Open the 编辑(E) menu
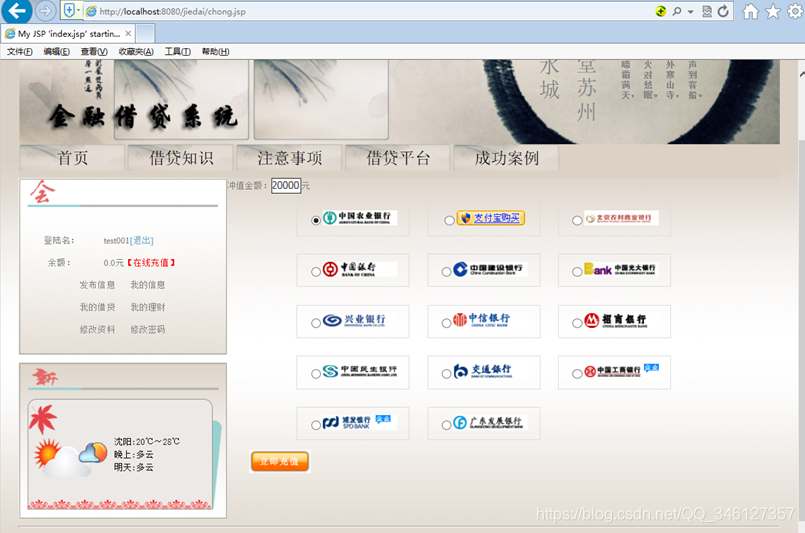 [56, 51]
